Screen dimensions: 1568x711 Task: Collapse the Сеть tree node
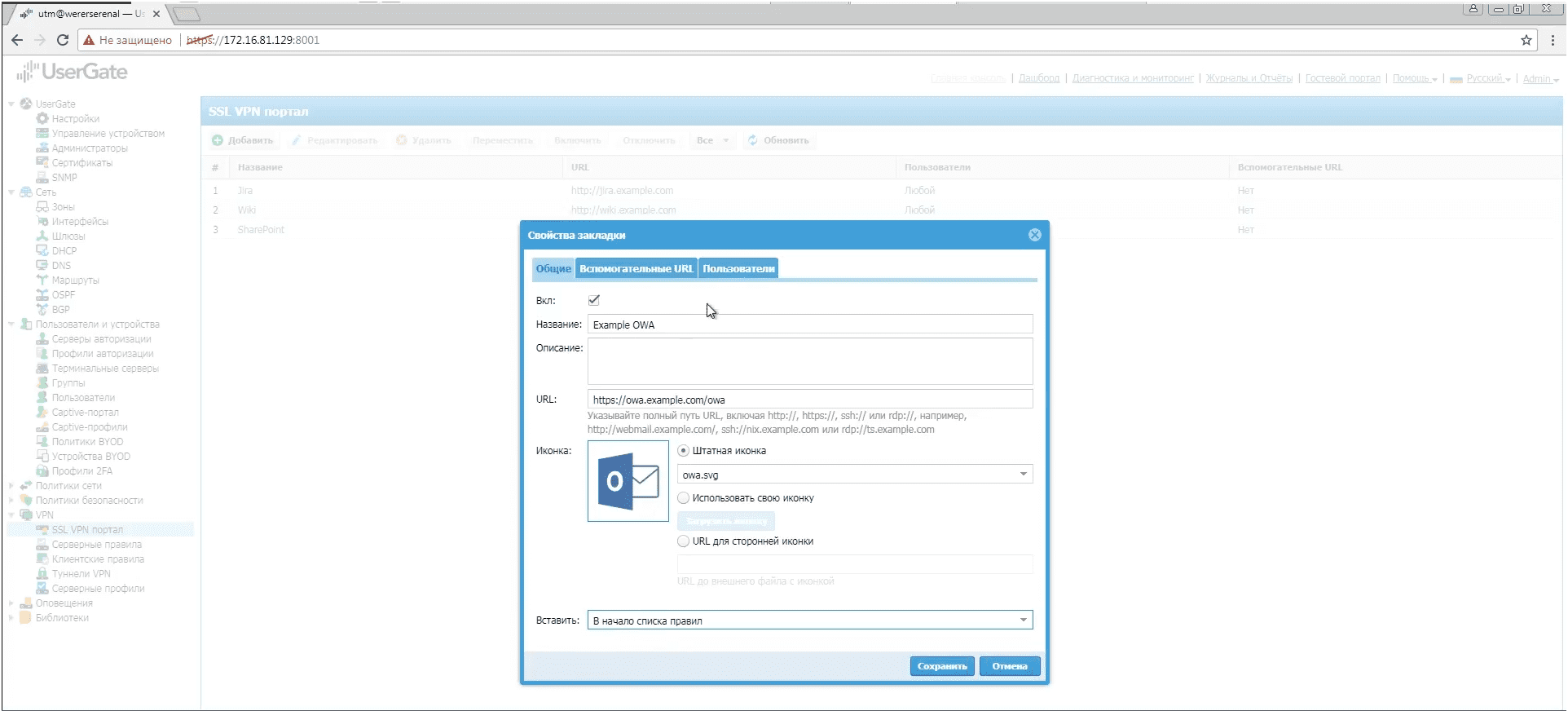[x=11, y=192]
